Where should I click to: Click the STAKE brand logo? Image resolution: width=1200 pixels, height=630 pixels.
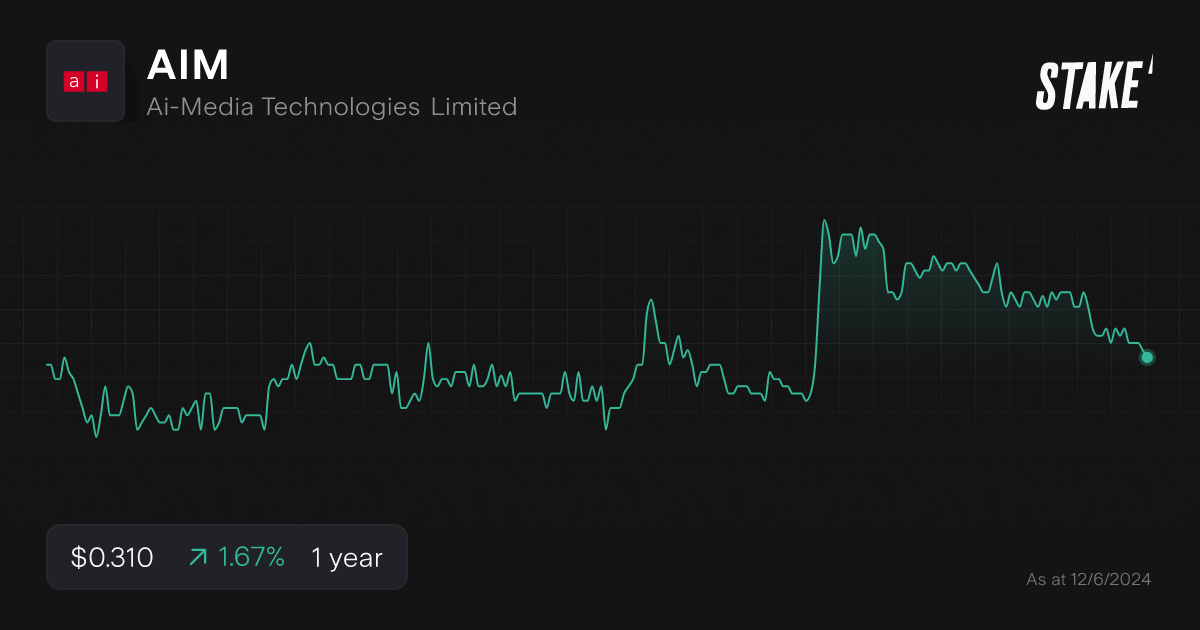pyautogui.click(x=1089, y=85)
